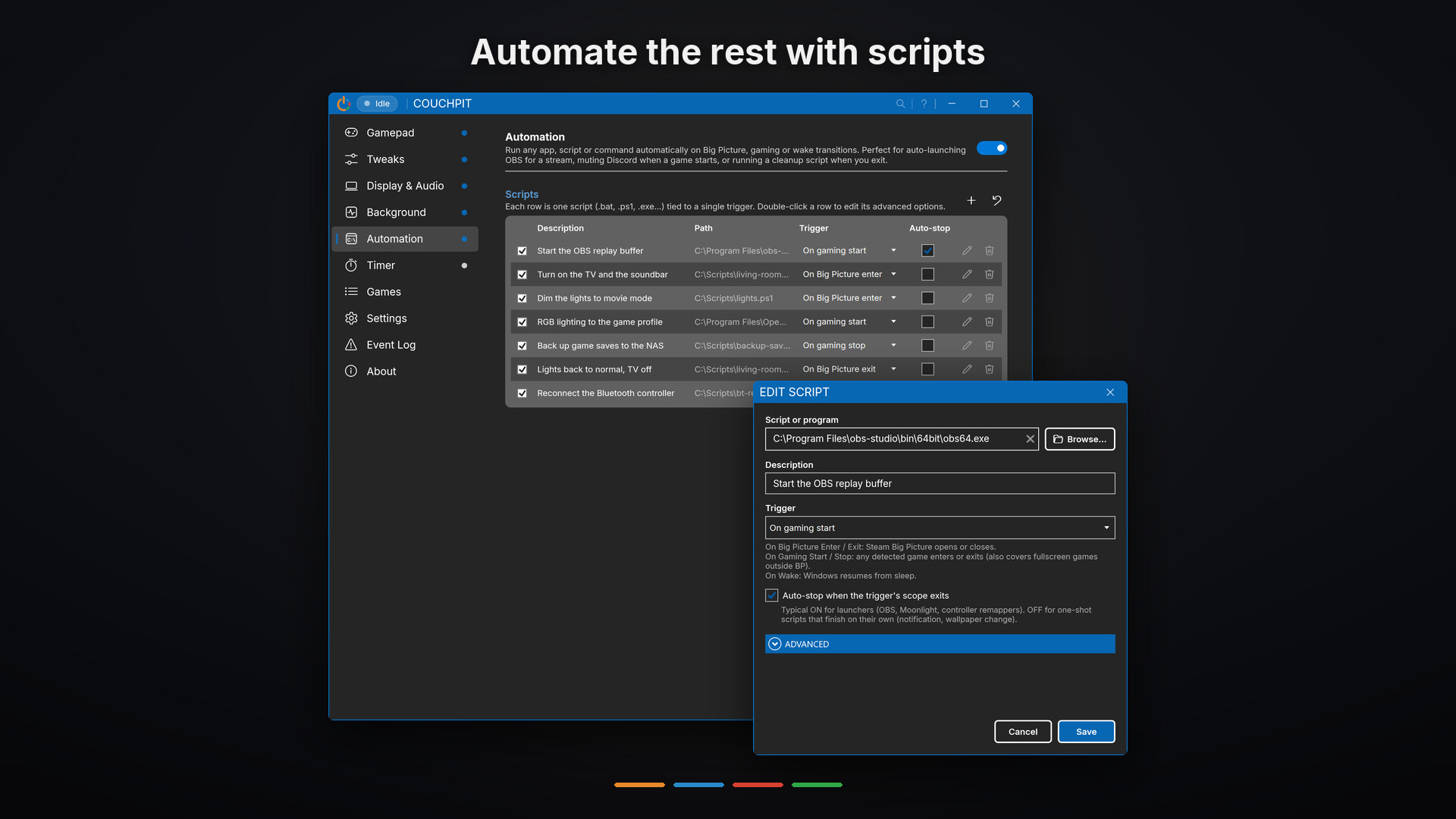The image size is (1456, 819).
Task: Click the add script plus icon
Action: [971, 200]
